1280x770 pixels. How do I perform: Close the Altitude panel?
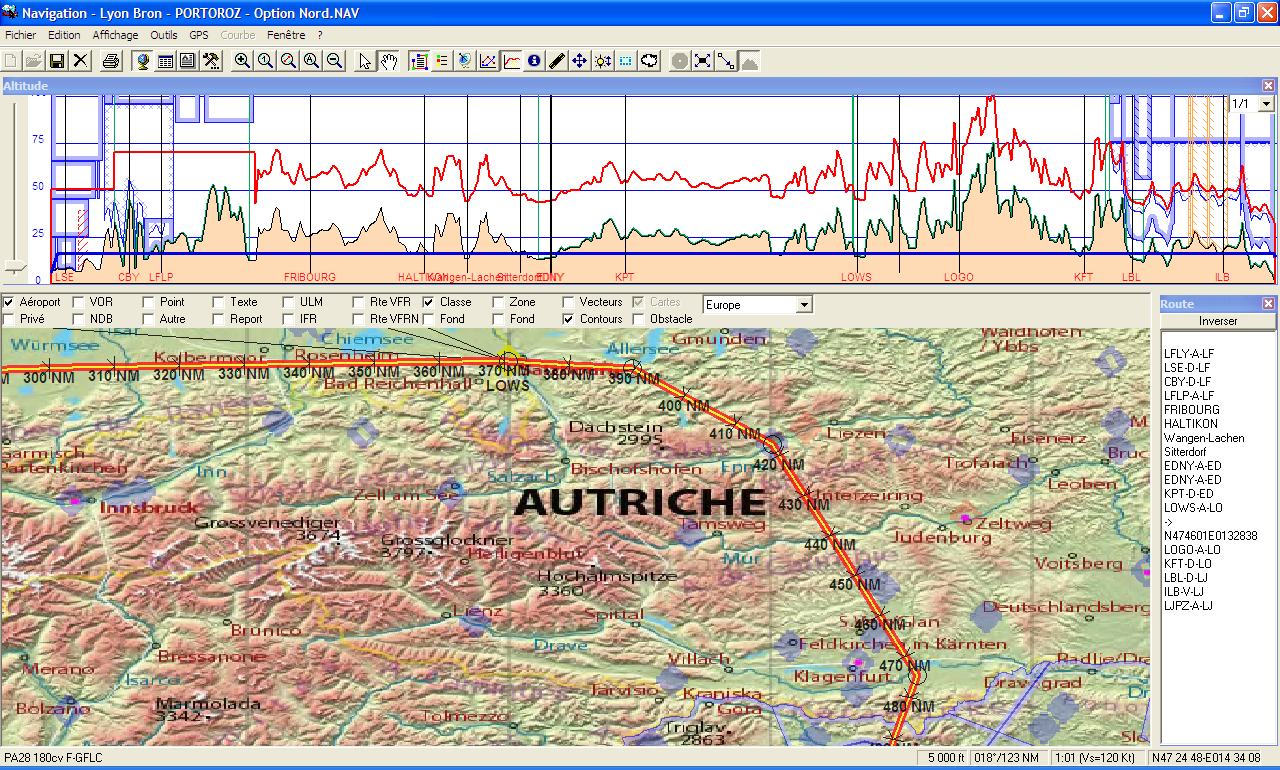[1269, 86]
